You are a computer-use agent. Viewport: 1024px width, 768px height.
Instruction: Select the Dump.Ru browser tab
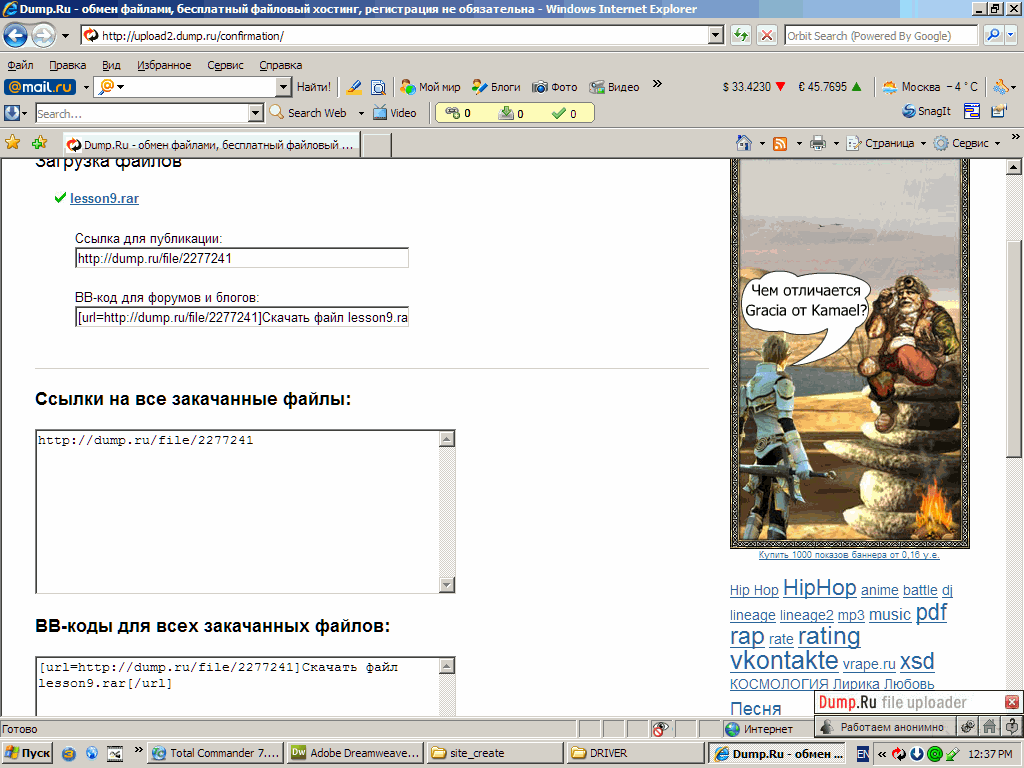click(211, 145)
